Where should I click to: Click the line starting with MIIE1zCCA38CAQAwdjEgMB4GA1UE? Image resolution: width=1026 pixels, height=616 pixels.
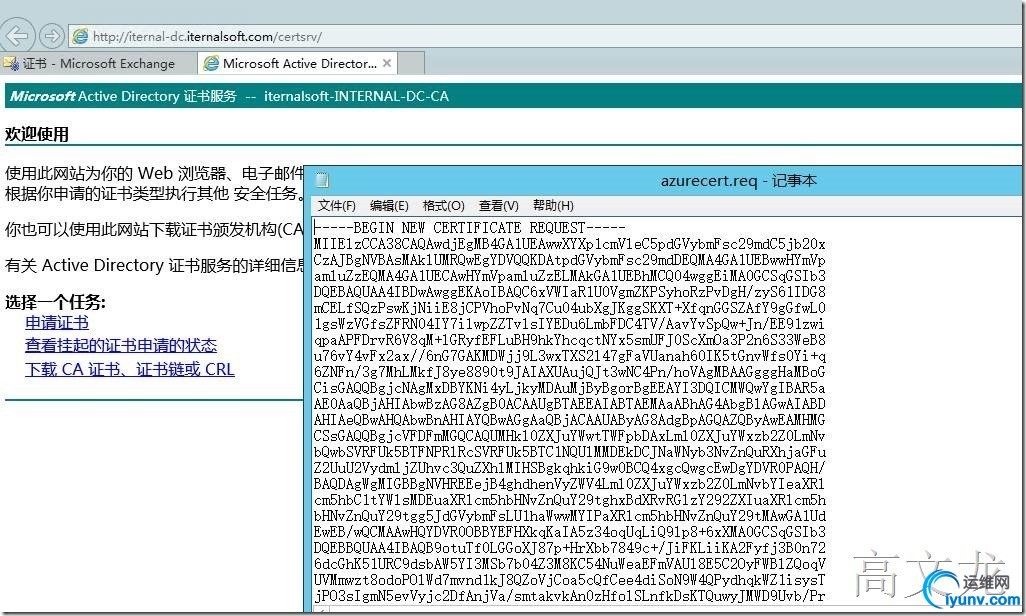pos(569,244)
